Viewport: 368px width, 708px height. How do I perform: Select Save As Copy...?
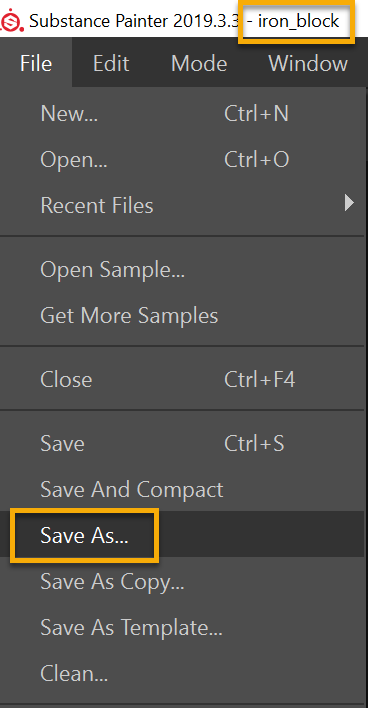click(182, 582)
